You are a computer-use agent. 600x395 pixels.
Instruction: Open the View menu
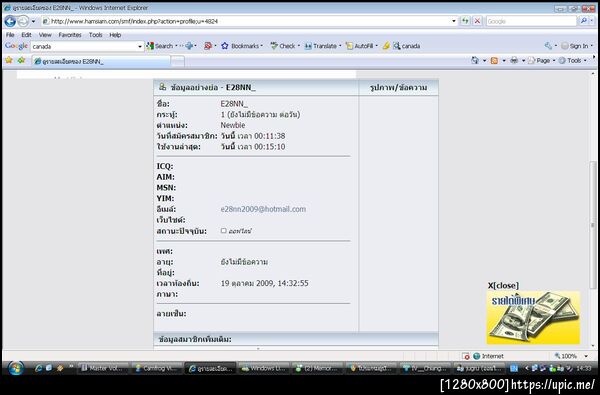point(45,35)
